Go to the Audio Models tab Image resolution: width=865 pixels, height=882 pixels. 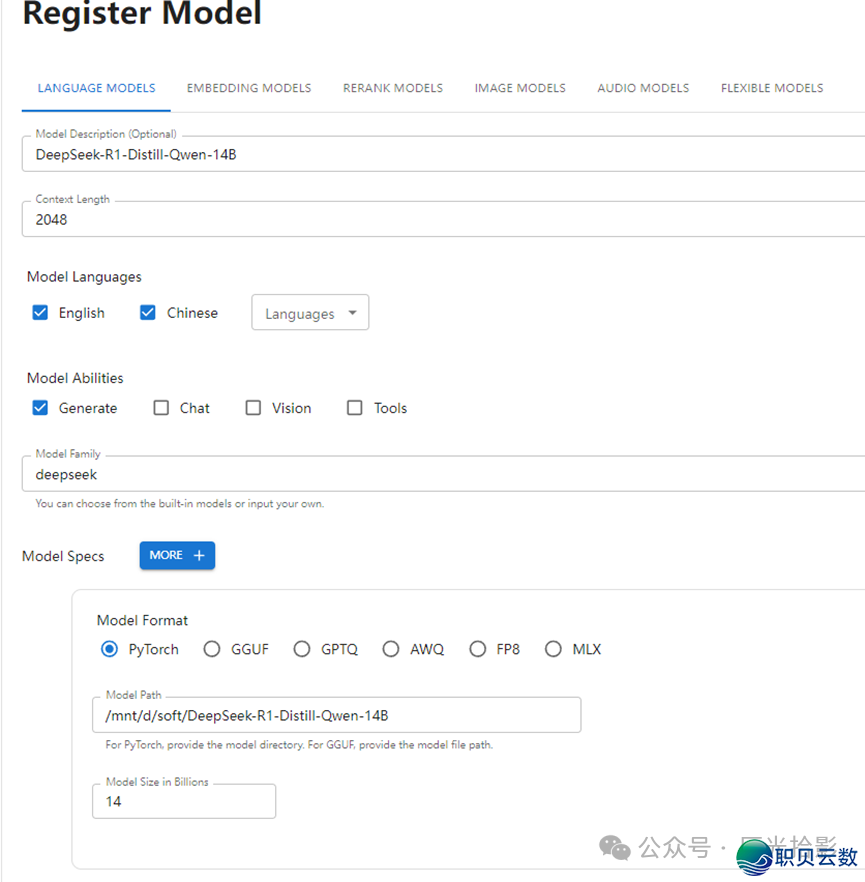[643, 88]
